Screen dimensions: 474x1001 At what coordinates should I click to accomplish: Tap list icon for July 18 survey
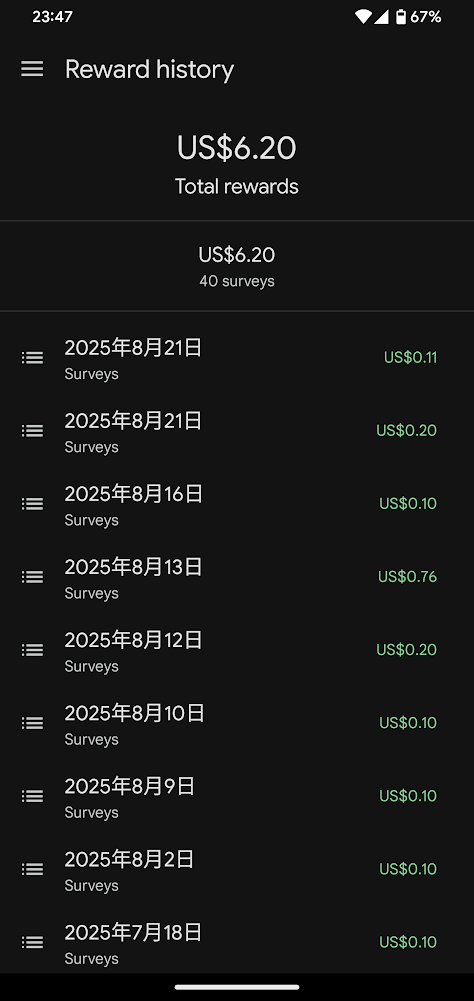[33, 942]
